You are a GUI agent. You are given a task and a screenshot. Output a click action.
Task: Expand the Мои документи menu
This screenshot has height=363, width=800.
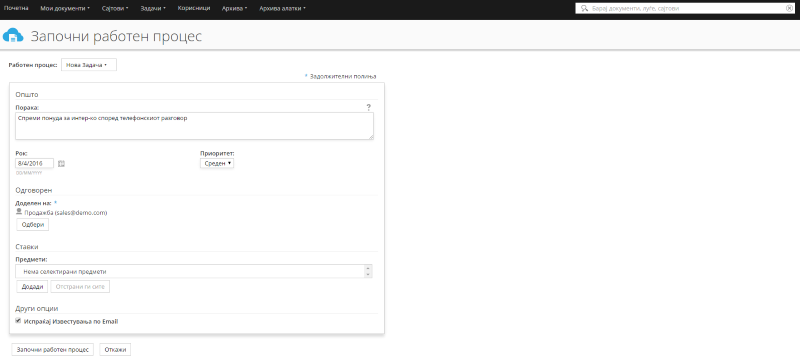(x=65, y=8)
